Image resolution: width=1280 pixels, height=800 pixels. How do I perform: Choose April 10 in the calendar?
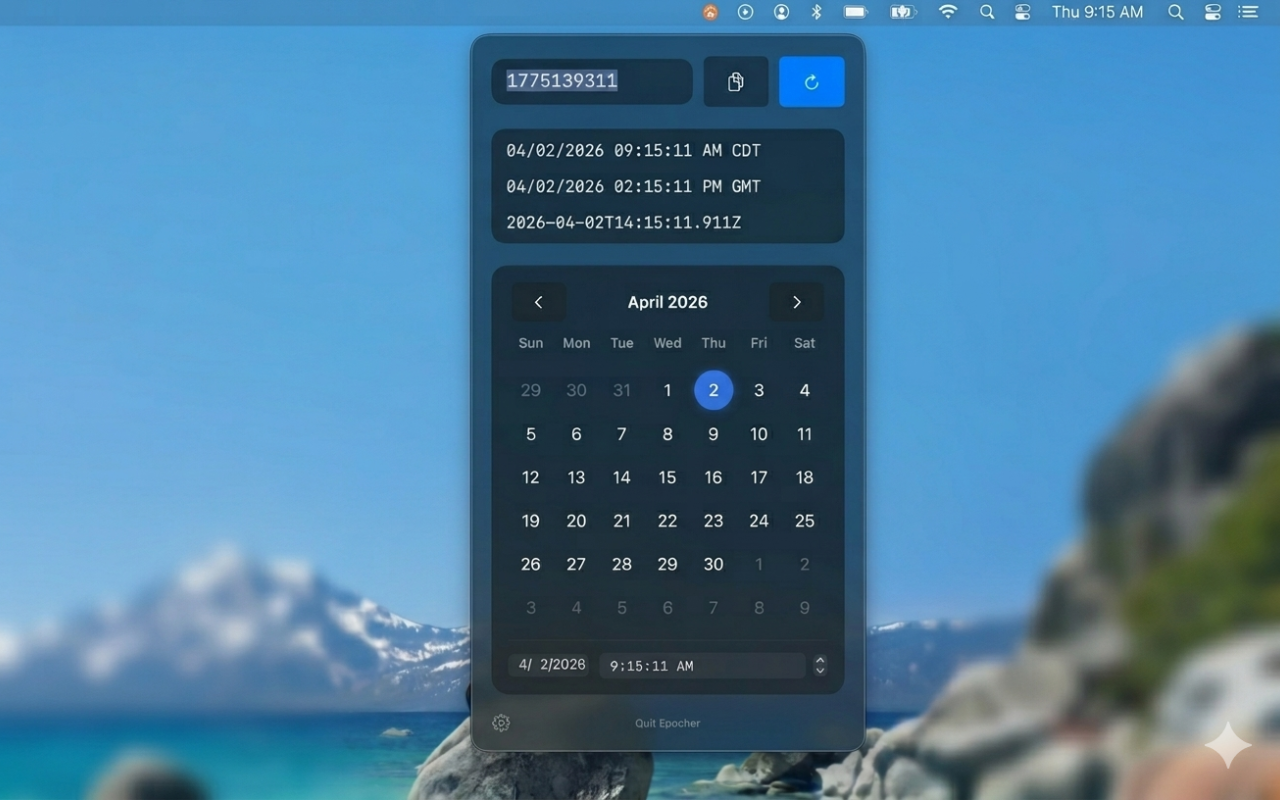pos(759,434)
